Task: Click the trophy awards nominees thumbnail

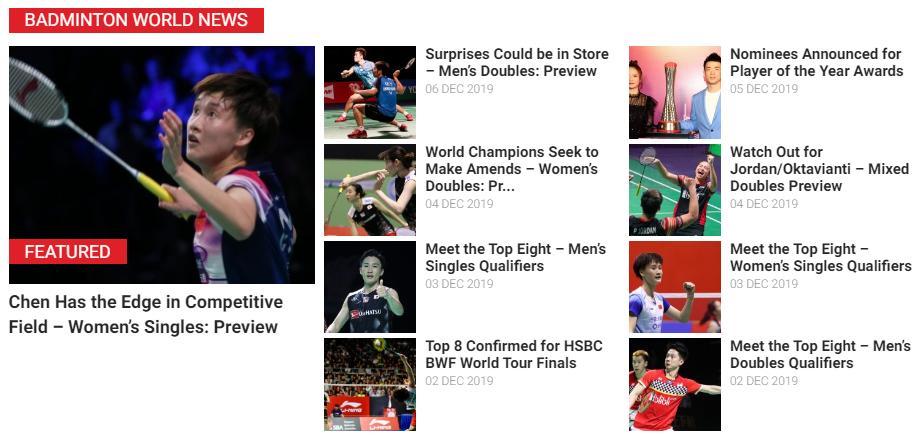Action: (x=675, y=92)
